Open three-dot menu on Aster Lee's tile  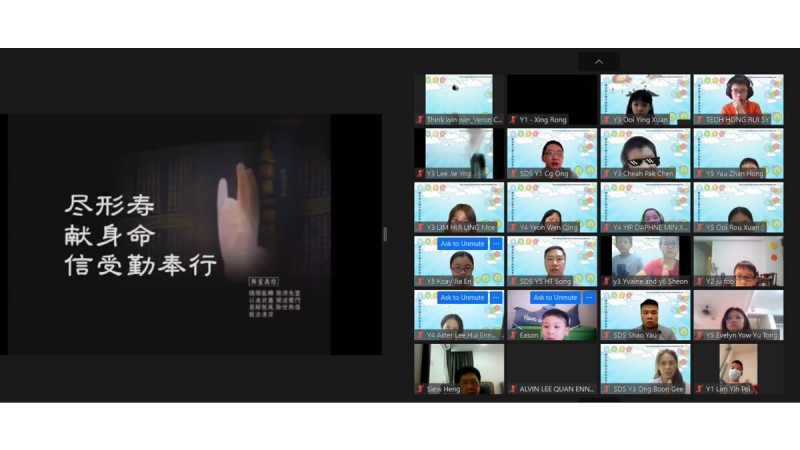point(496,298)
